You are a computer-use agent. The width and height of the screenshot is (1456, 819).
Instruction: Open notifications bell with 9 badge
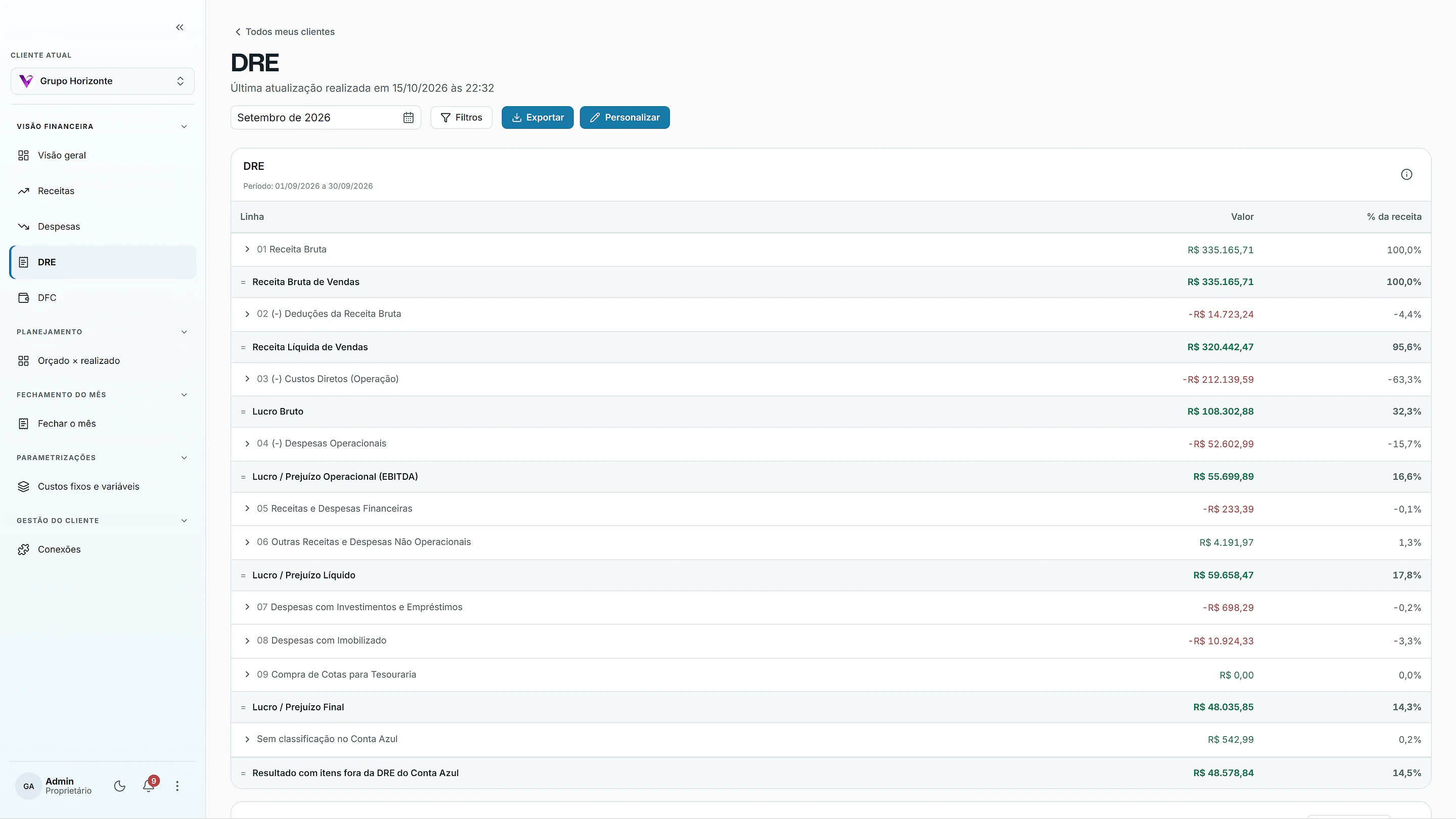tap(149, 785)
